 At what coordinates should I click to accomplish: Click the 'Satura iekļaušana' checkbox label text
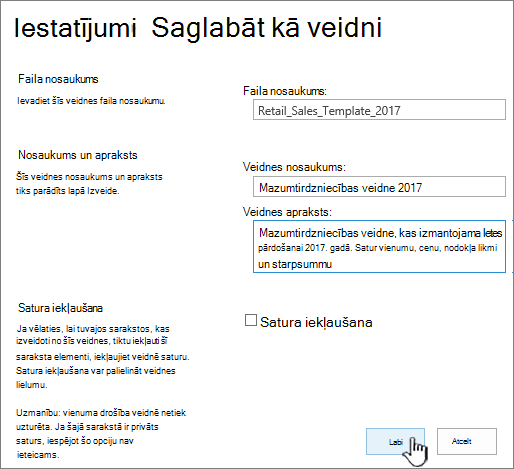point(316,322)
